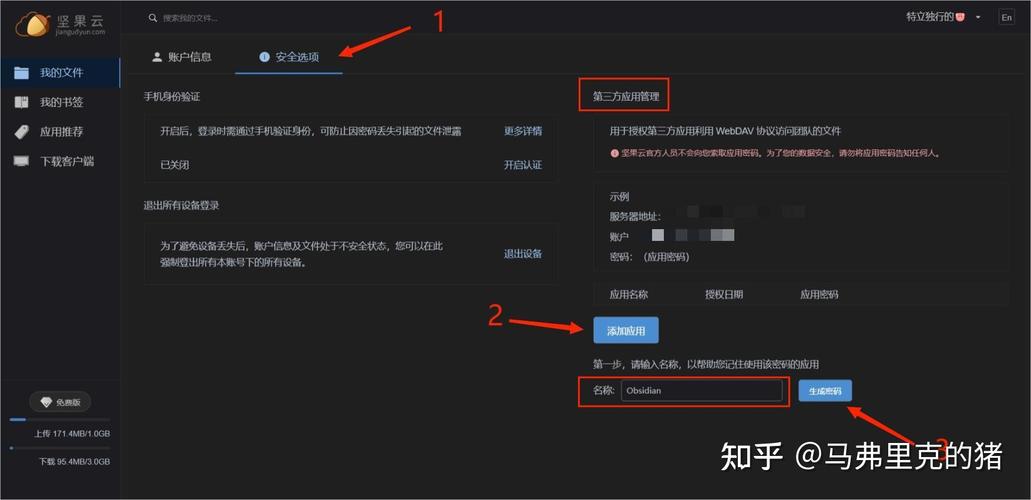Click the 应用密码 column header
The width and height of the screenshot is (1031, 500).
tap(819, 295)
